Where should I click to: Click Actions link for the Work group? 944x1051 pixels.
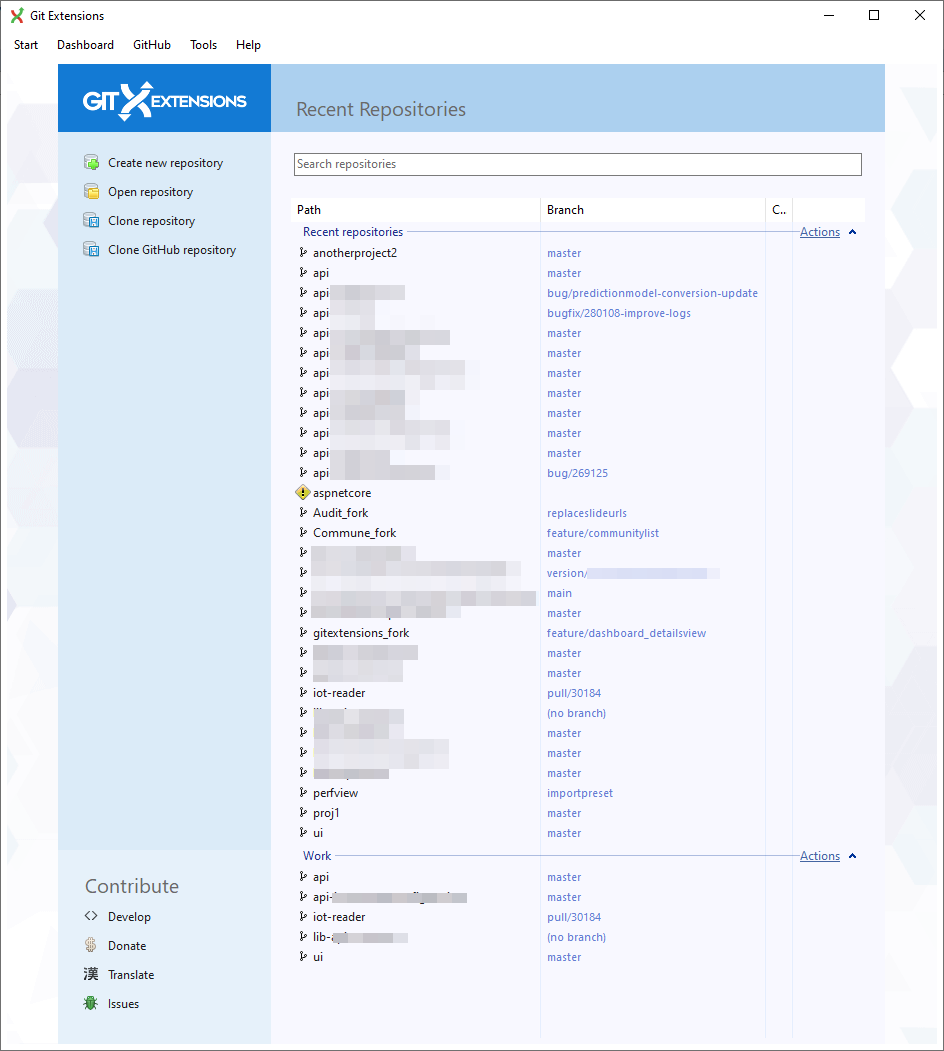pyautogui.click(x=819, y=856)
